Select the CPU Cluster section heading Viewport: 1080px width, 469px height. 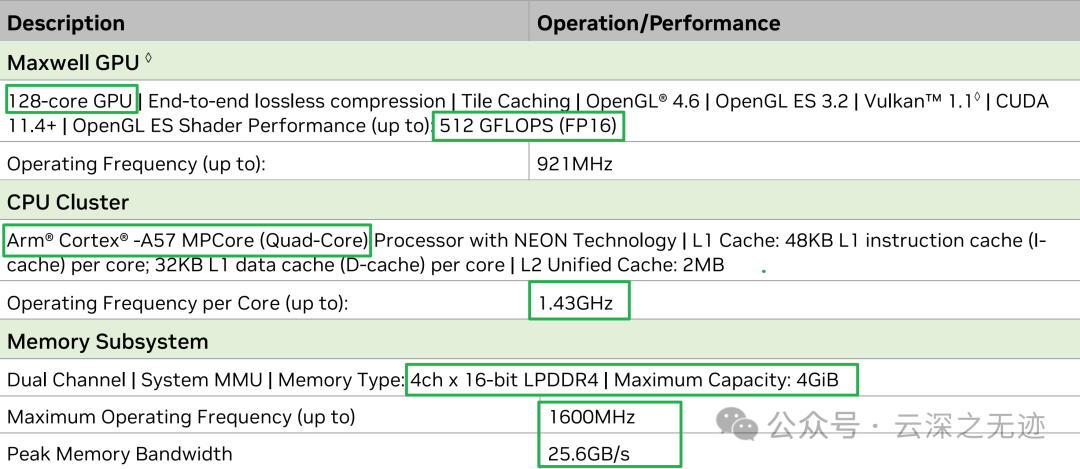coord(68,202)
